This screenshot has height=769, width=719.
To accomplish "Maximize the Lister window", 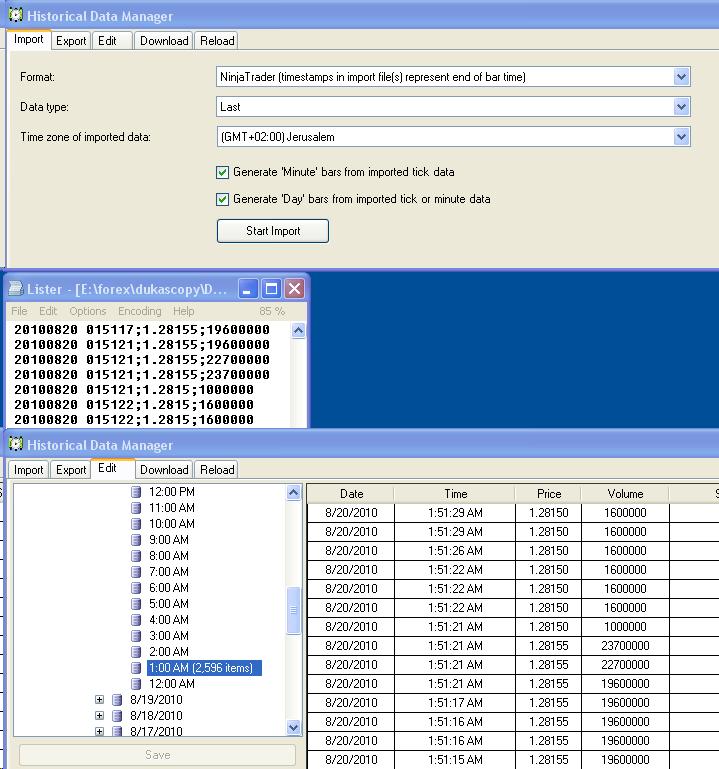I will 271,289.
